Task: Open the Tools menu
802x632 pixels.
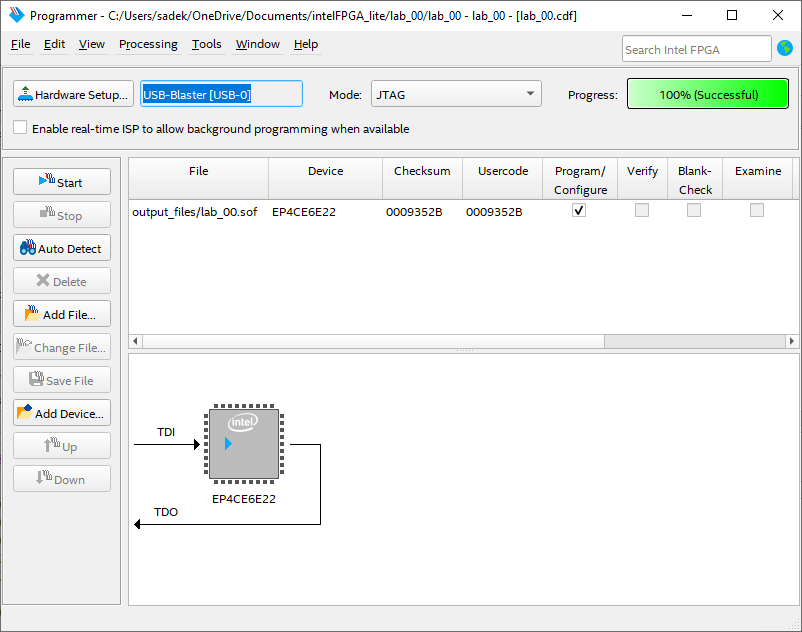Action: (x=207, y=44)
